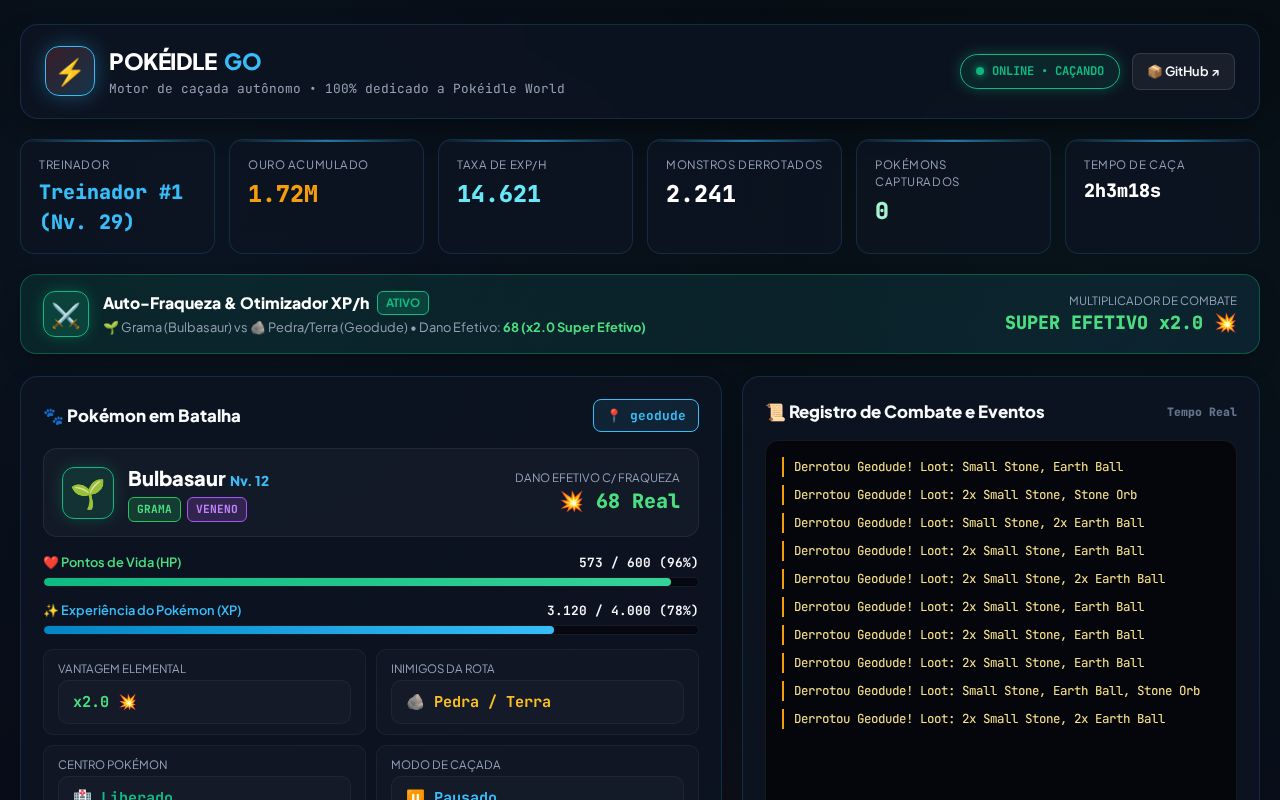Open the GitHub link
This screenshot has width=1280, height=800.
(x=1183, y=71)
